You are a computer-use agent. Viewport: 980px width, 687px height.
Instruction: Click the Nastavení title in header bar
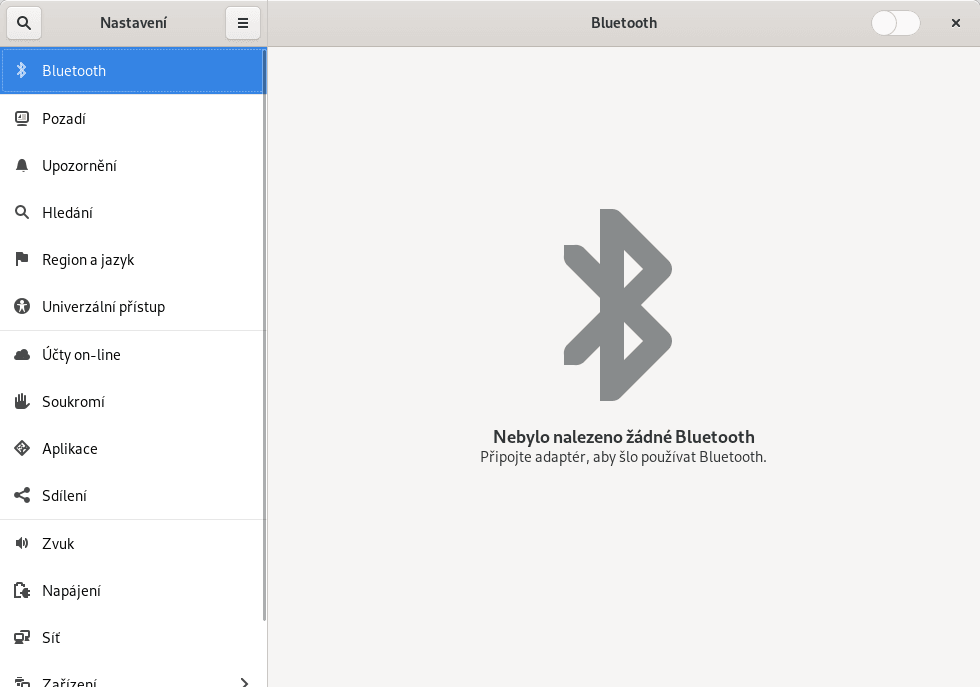(x=133, y=23)
